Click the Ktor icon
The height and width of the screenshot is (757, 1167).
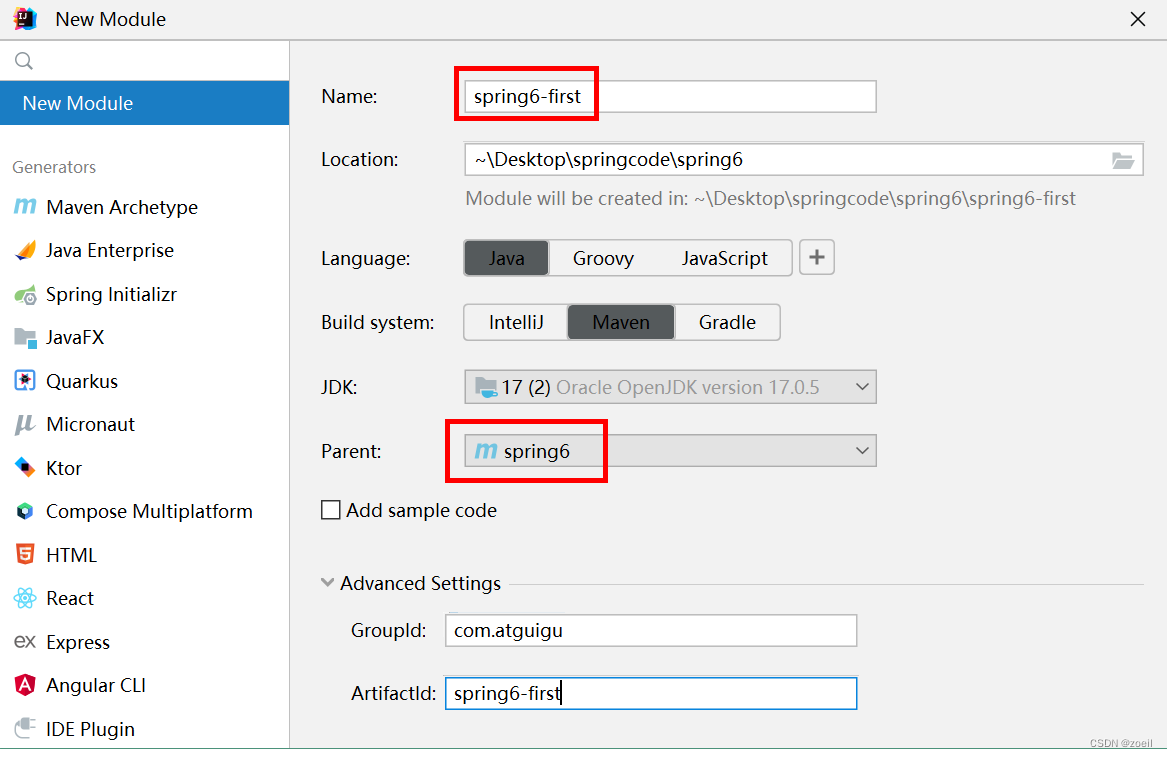point(25,467)
